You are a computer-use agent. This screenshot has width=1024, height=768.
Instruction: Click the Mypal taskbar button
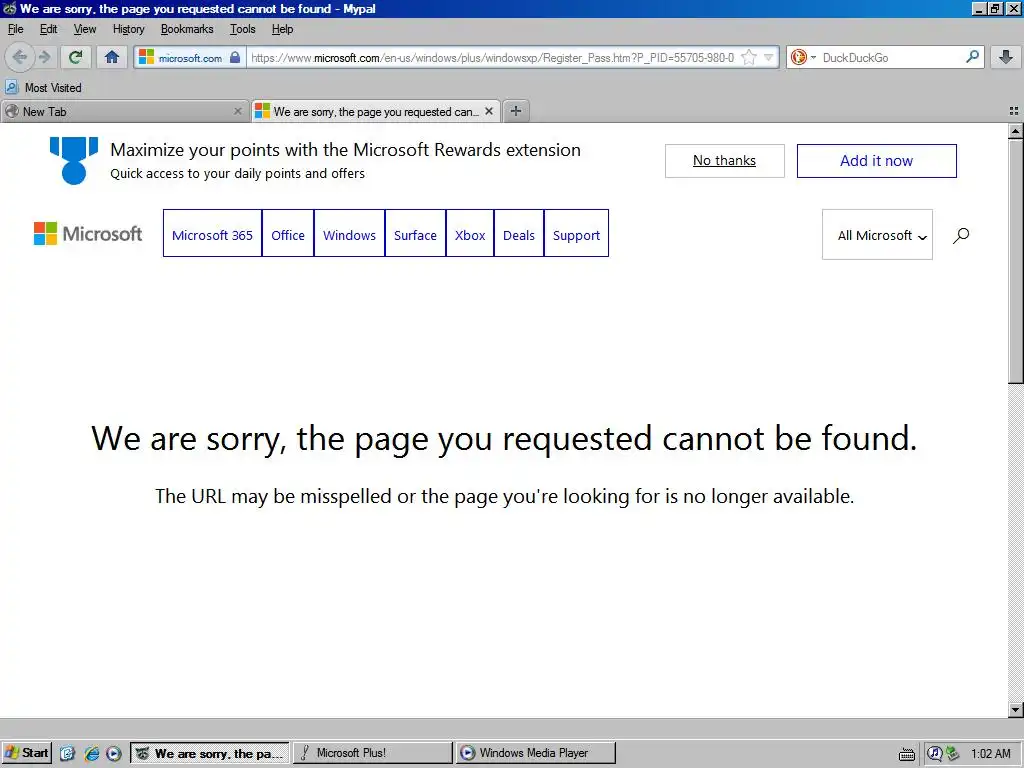(210, 753)
